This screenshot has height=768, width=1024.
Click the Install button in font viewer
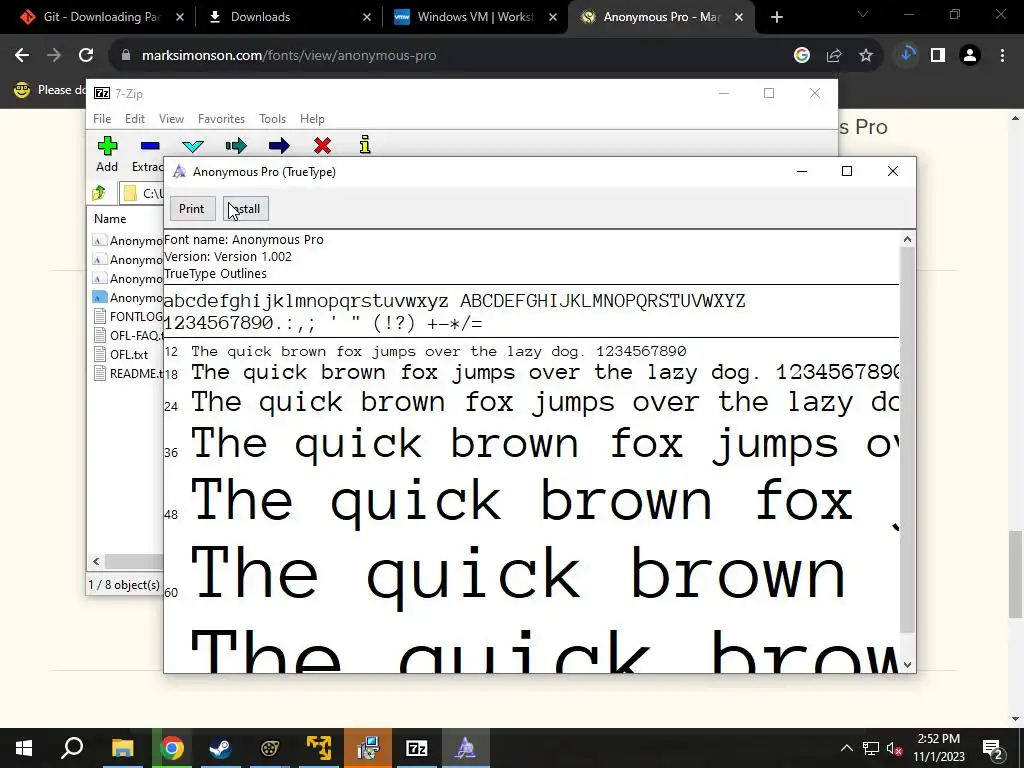tap(246, 209)
